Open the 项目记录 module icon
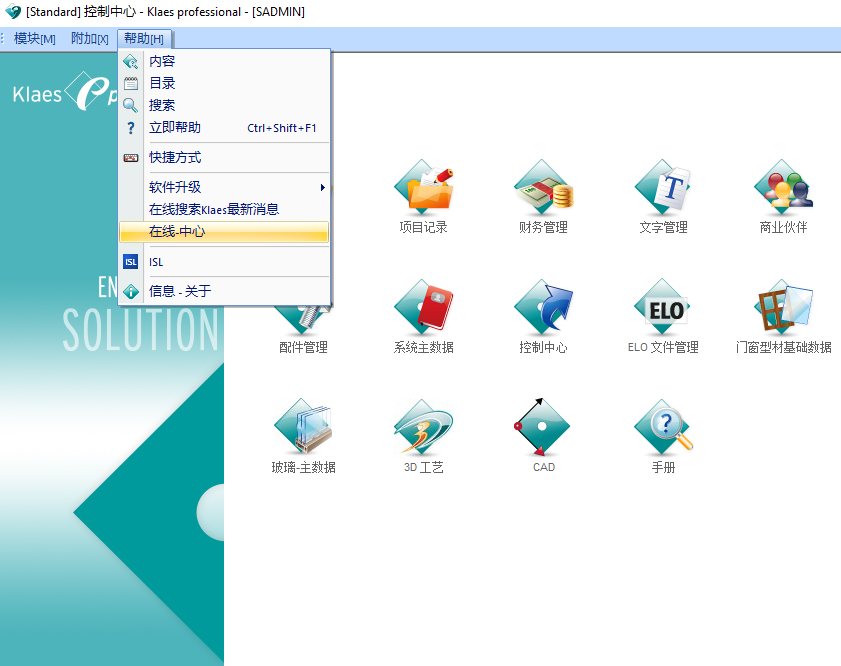The width and height of the screenshot is (841, 666). tap(424, 188)
